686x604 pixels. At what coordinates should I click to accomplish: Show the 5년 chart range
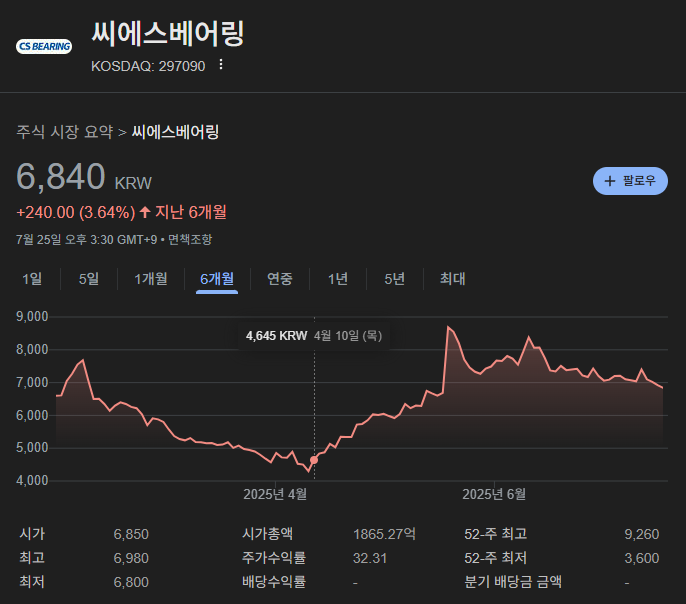click(x=395, y=279)
